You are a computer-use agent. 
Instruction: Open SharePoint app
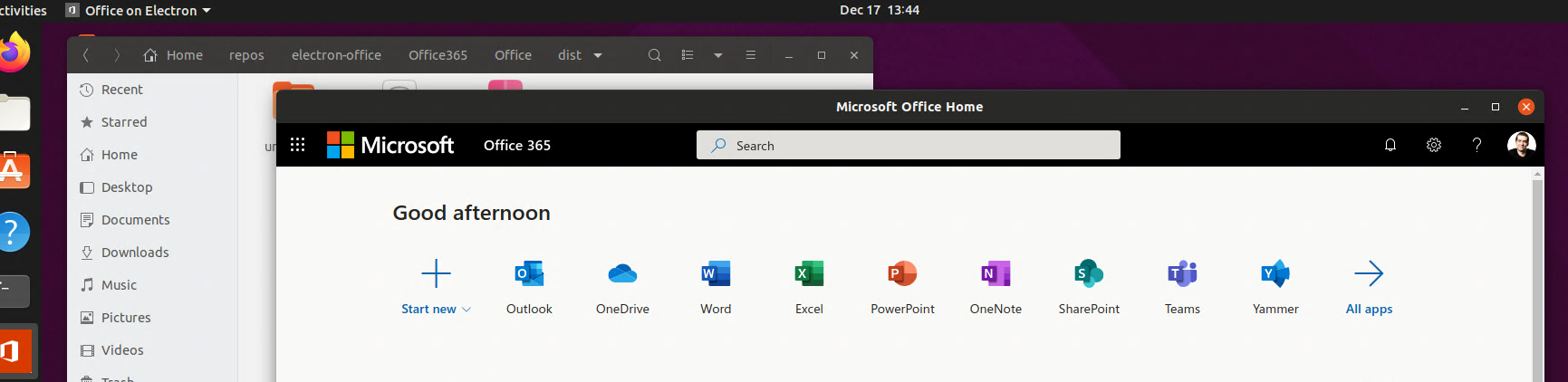coord(1089,288)
